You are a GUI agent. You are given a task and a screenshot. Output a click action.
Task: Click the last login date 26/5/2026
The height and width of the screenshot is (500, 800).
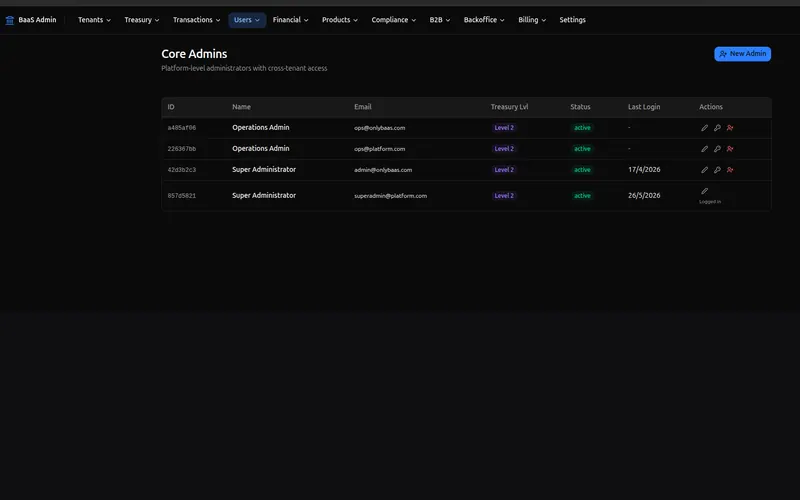point(644,195)
